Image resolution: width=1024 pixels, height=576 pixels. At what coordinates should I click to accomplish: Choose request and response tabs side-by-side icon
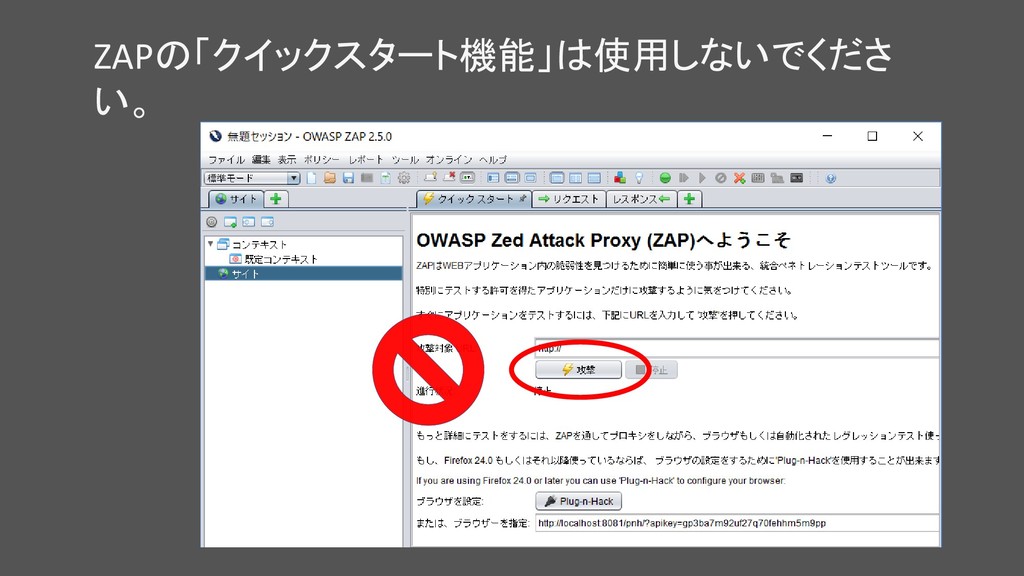coord(556,178)
